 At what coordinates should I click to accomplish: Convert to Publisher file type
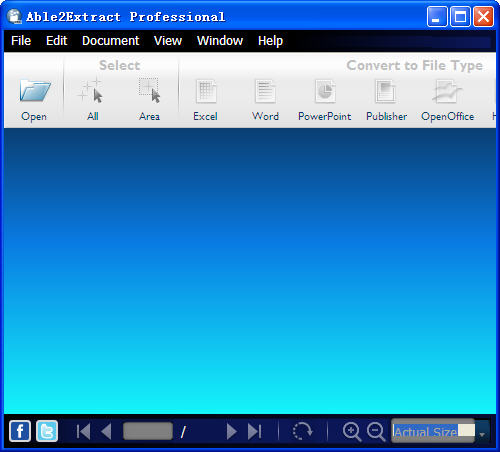386,91
